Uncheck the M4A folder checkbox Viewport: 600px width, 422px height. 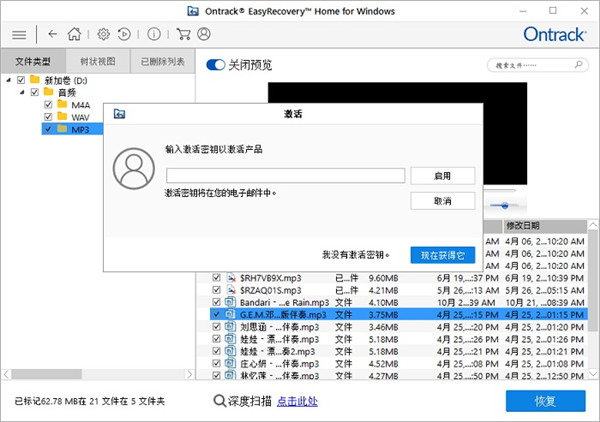click(x=48, y=104)
